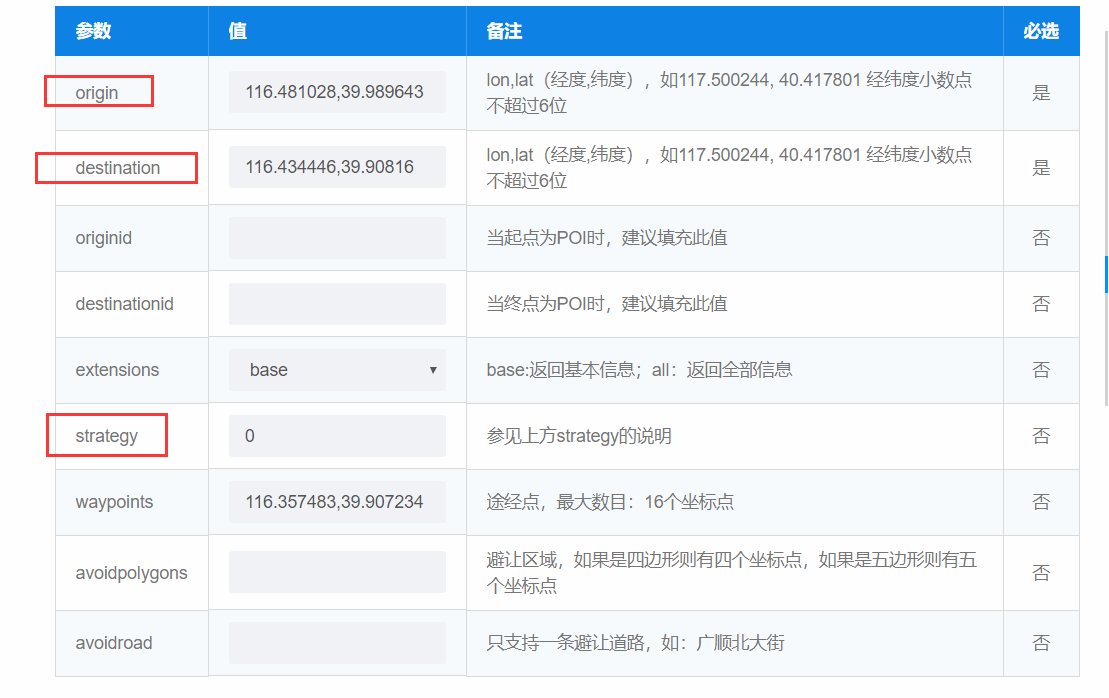Click the avoidroad parameter name
1109x698 pixels.
[114, 643]
